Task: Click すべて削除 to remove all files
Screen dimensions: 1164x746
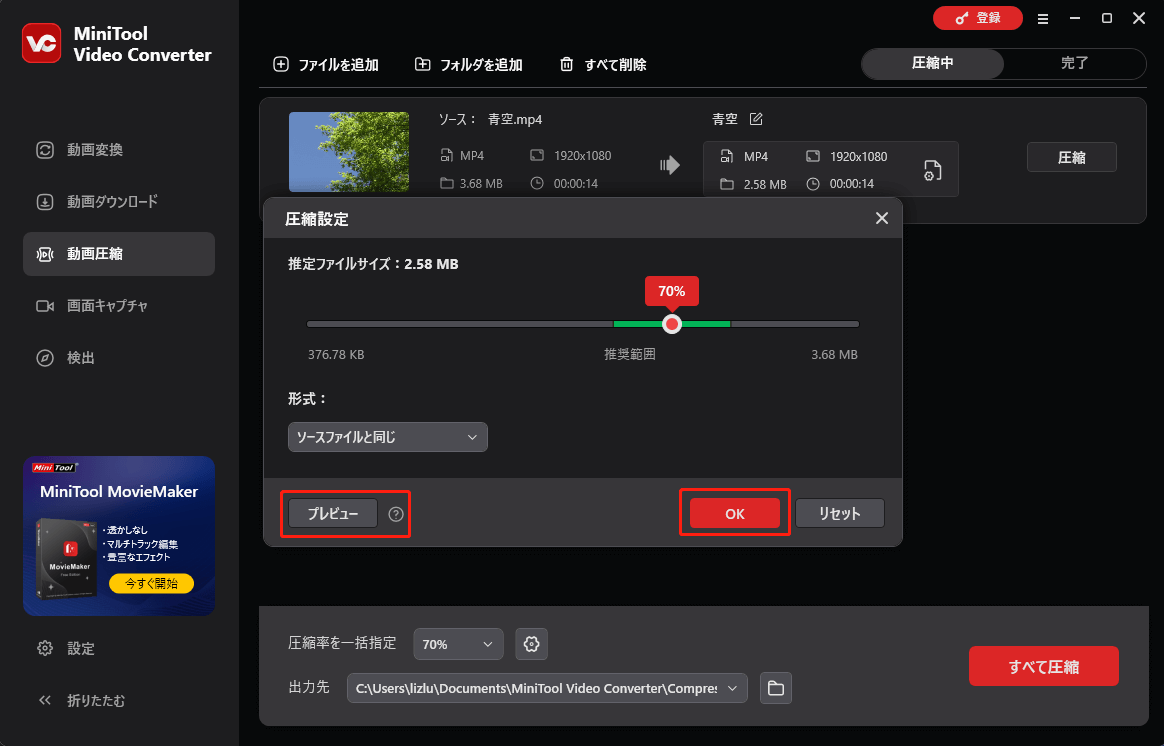Action: [x=603, y=65]
